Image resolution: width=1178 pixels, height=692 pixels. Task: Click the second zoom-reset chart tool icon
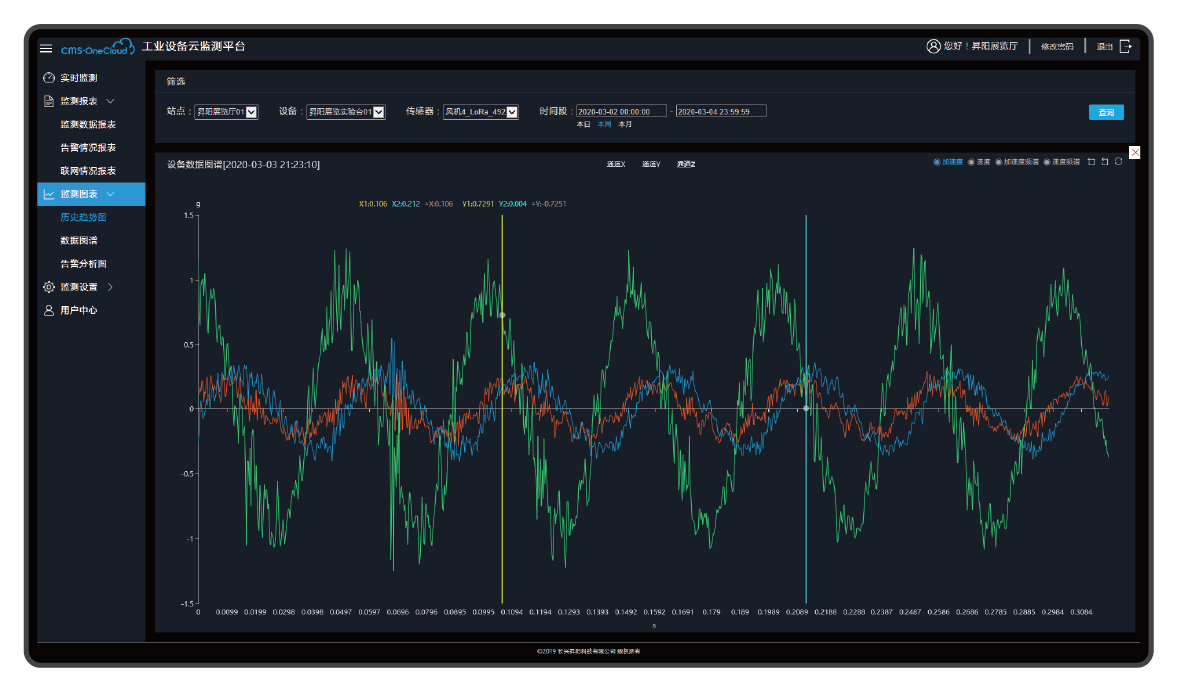point(1105,162)
